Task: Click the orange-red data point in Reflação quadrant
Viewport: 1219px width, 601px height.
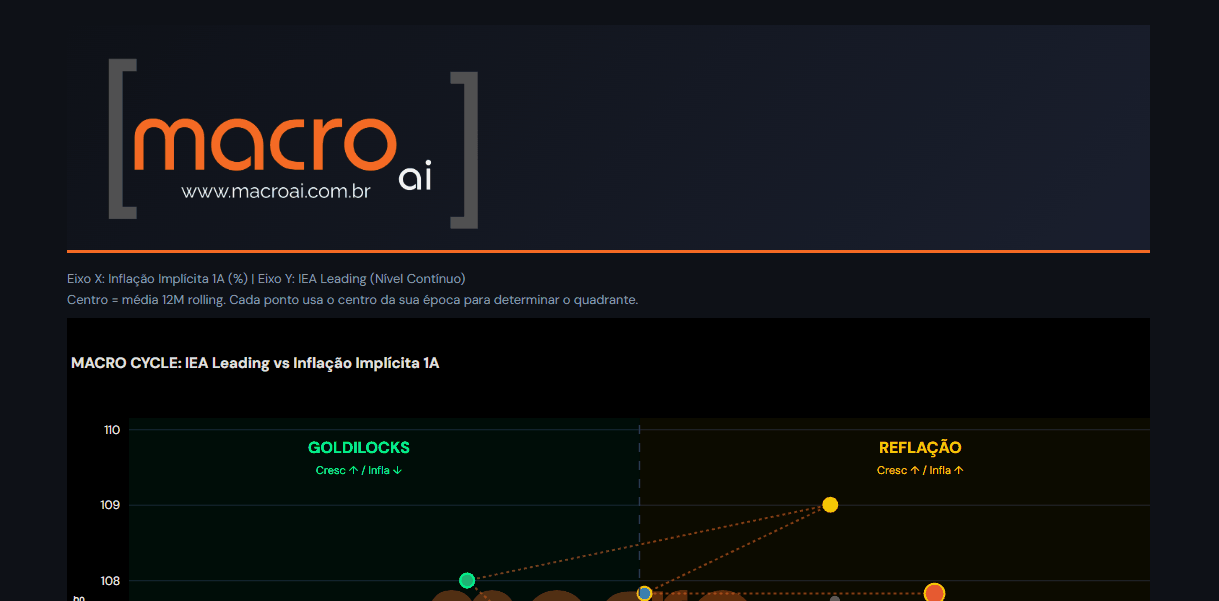Action: pos(934,593)
